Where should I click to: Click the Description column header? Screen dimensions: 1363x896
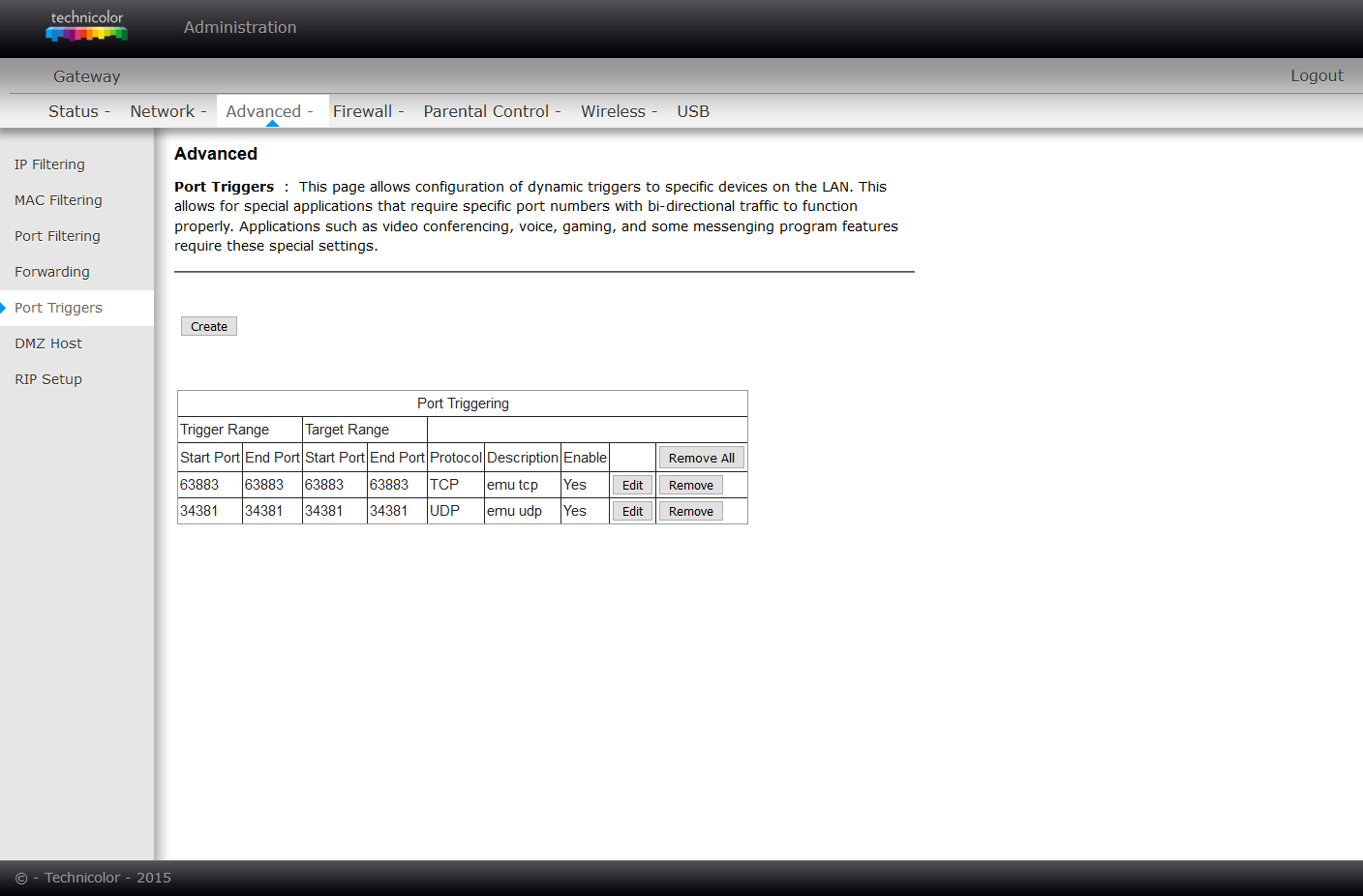point(523,458)
